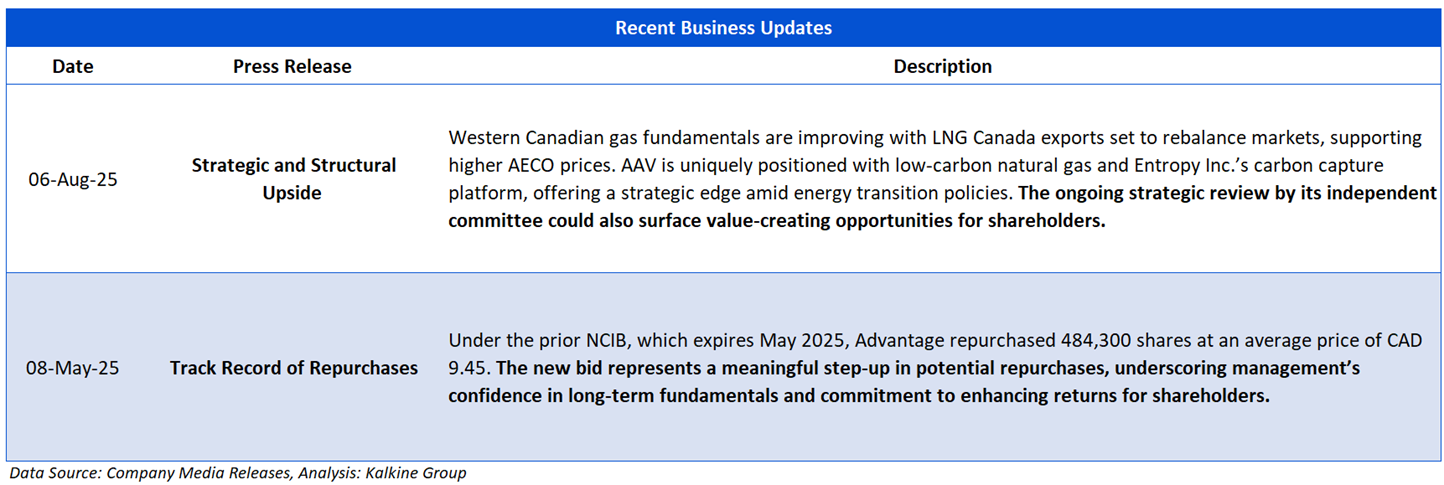Select the Date column header
1444x485 pixels.
[72, 67]
